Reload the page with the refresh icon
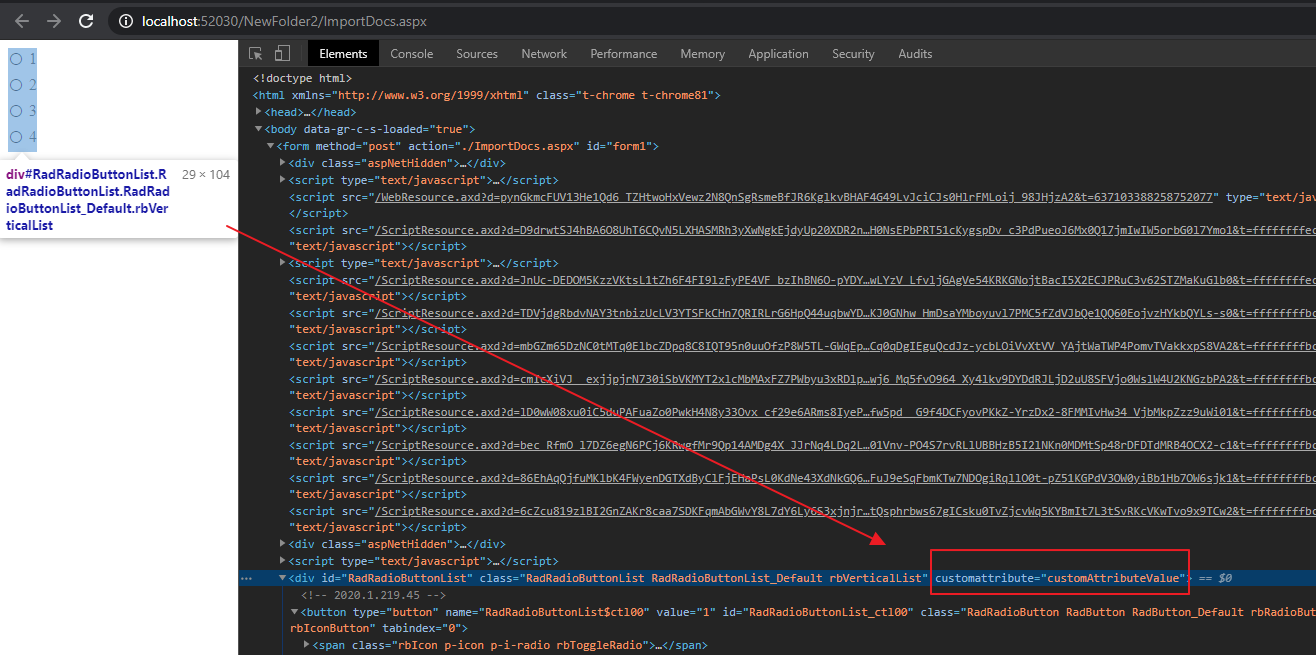Viewport: 1316px width, 655px height. [x=86, y=20]
